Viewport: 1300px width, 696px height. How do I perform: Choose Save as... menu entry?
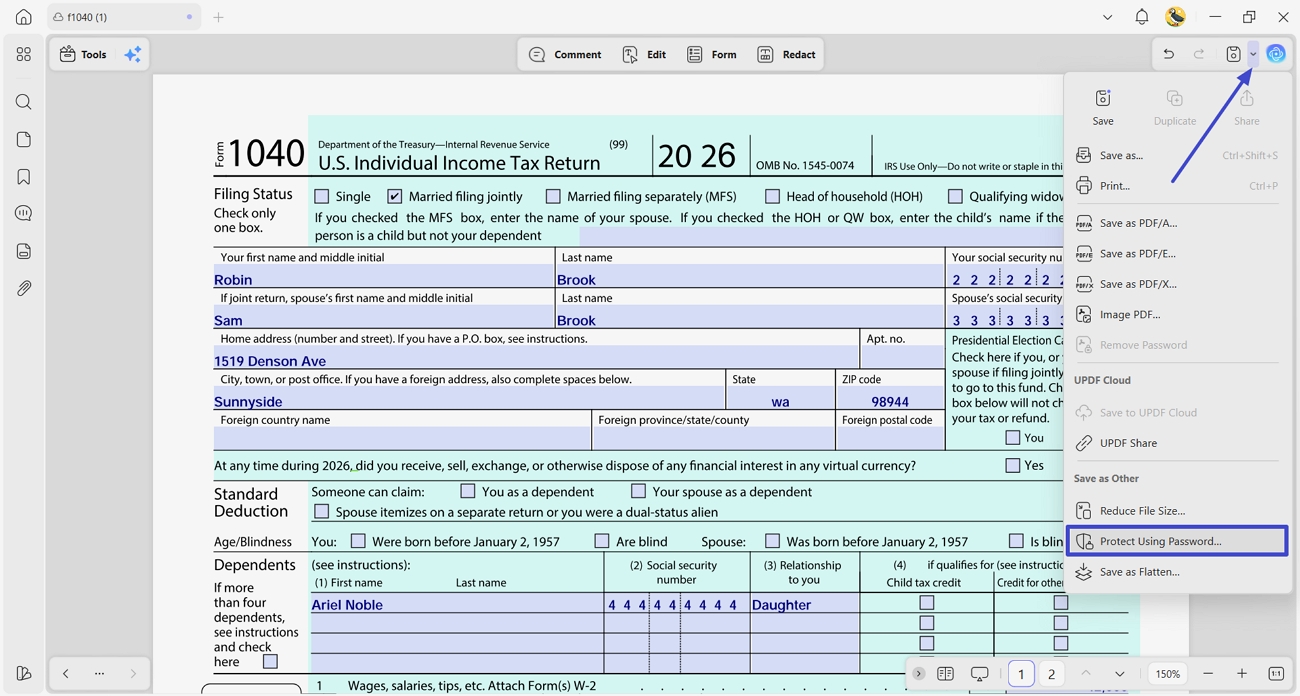click(x=1177, y=155)
